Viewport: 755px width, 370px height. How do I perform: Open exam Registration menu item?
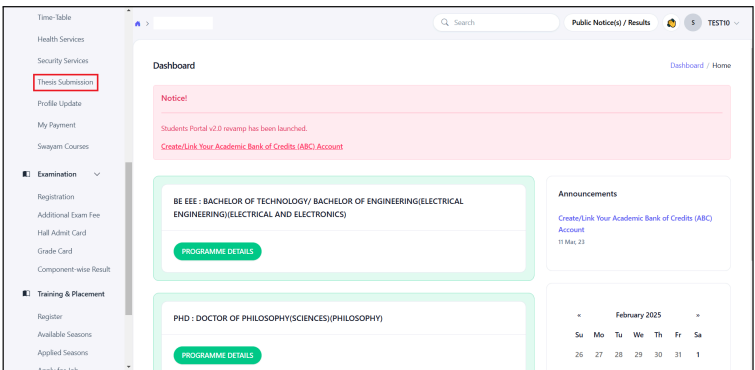tap(56, 197)
